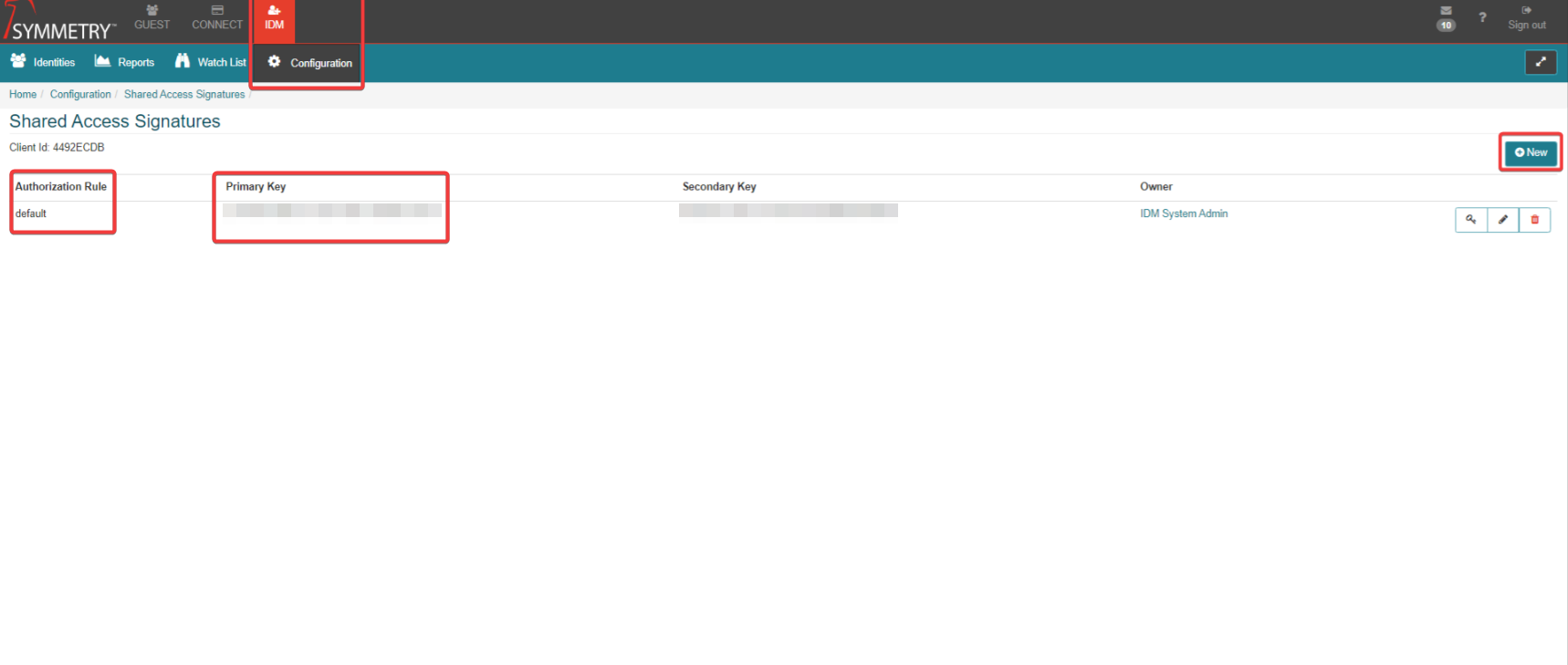Open the Reports menu
1568x665 pixels.
coord(125,62)
